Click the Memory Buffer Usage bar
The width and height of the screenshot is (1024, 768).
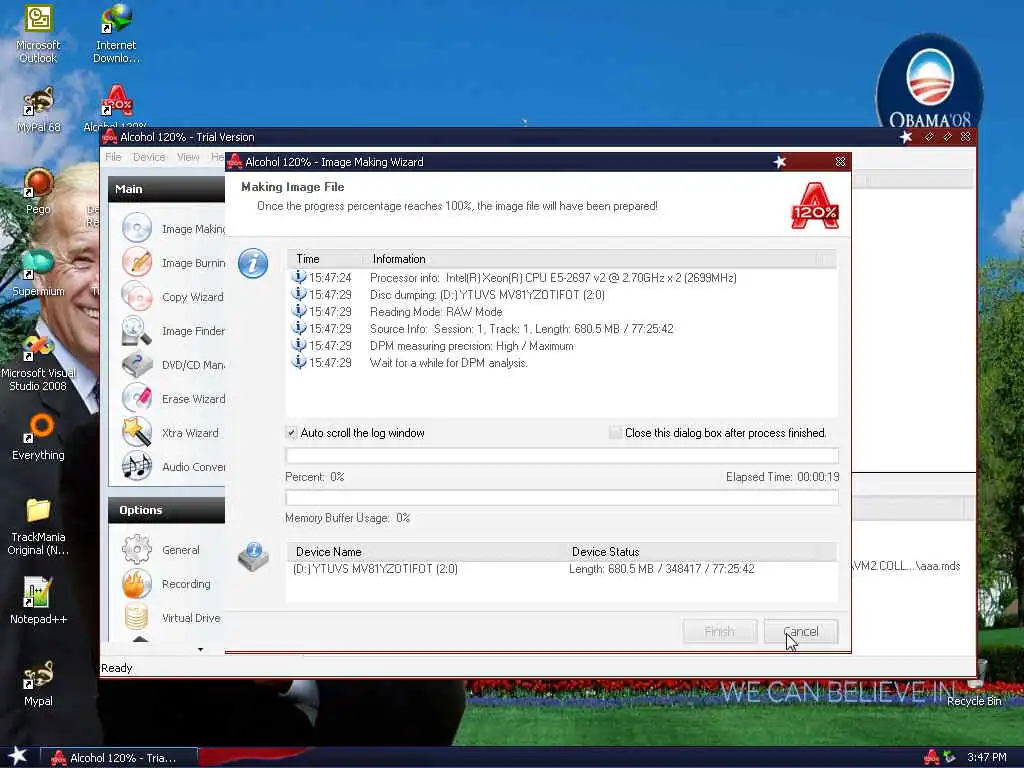[562, 498]
